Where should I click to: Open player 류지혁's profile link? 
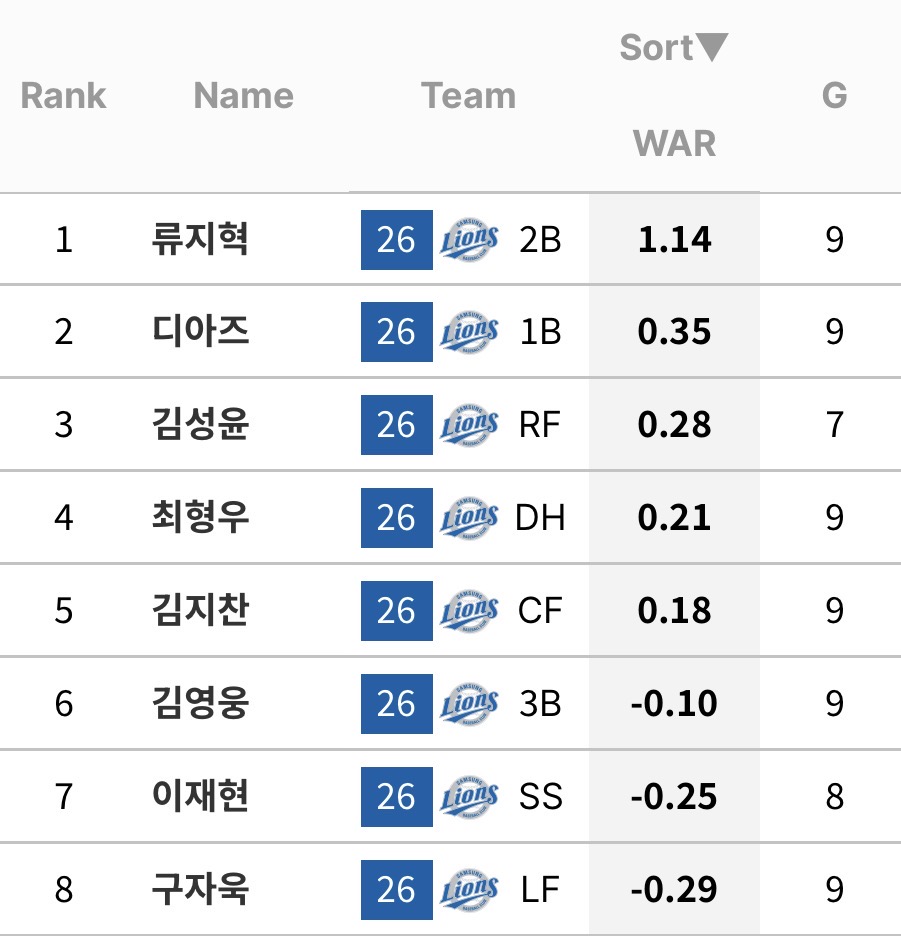199,240
